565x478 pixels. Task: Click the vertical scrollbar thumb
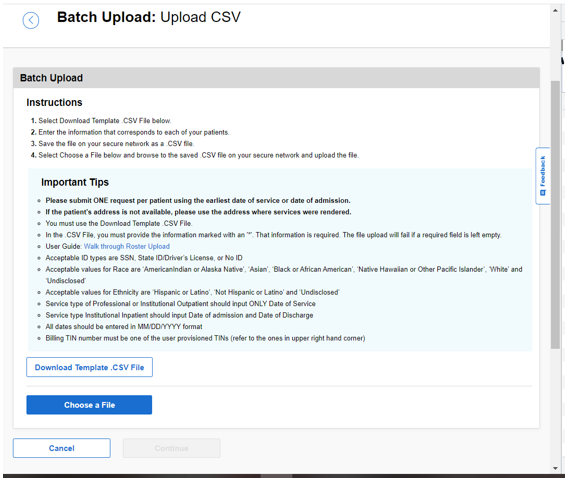click(555, 214)
